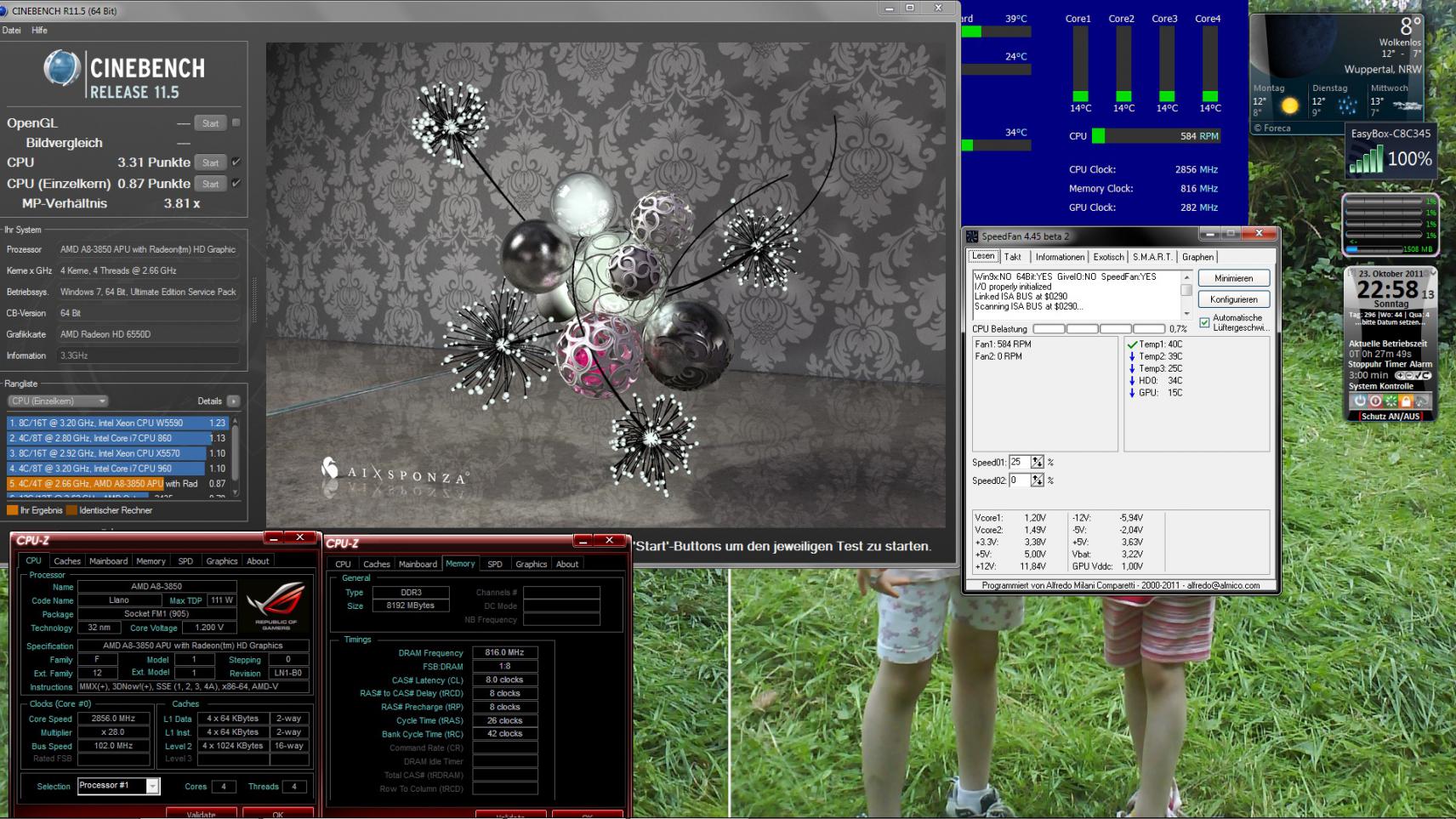The height and width of the screenshot is (819, 1456).
Task: Click the Minimieren button in SpeedFan
Action: point(1233,278)
